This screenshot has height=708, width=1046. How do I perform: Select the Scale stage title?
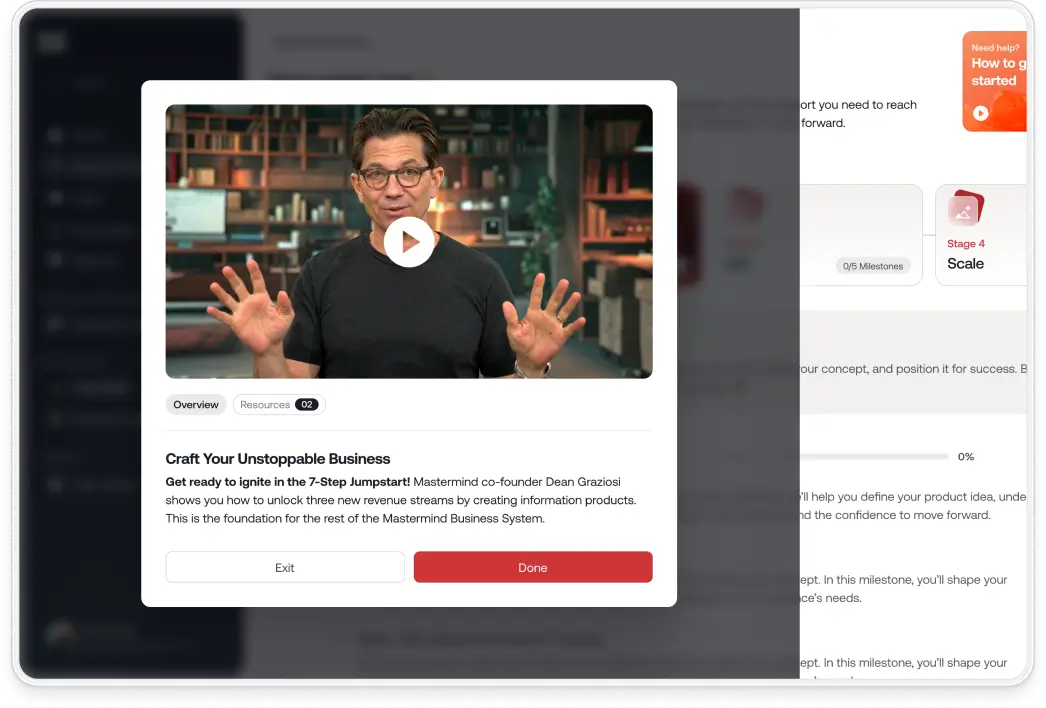pyautogui.click(x=966, y=264)
